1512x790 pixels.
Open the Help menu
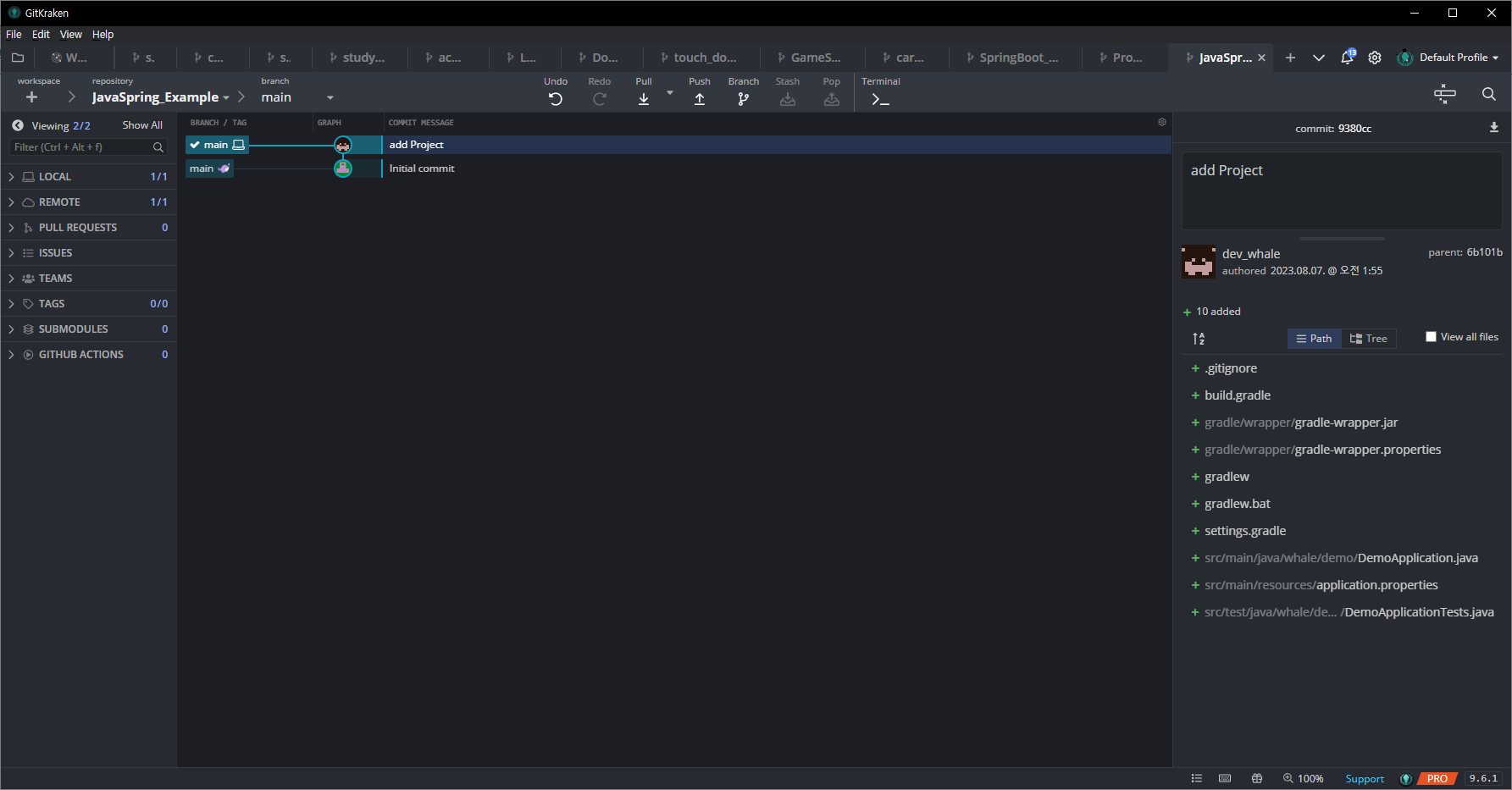(x=102, y=35)
